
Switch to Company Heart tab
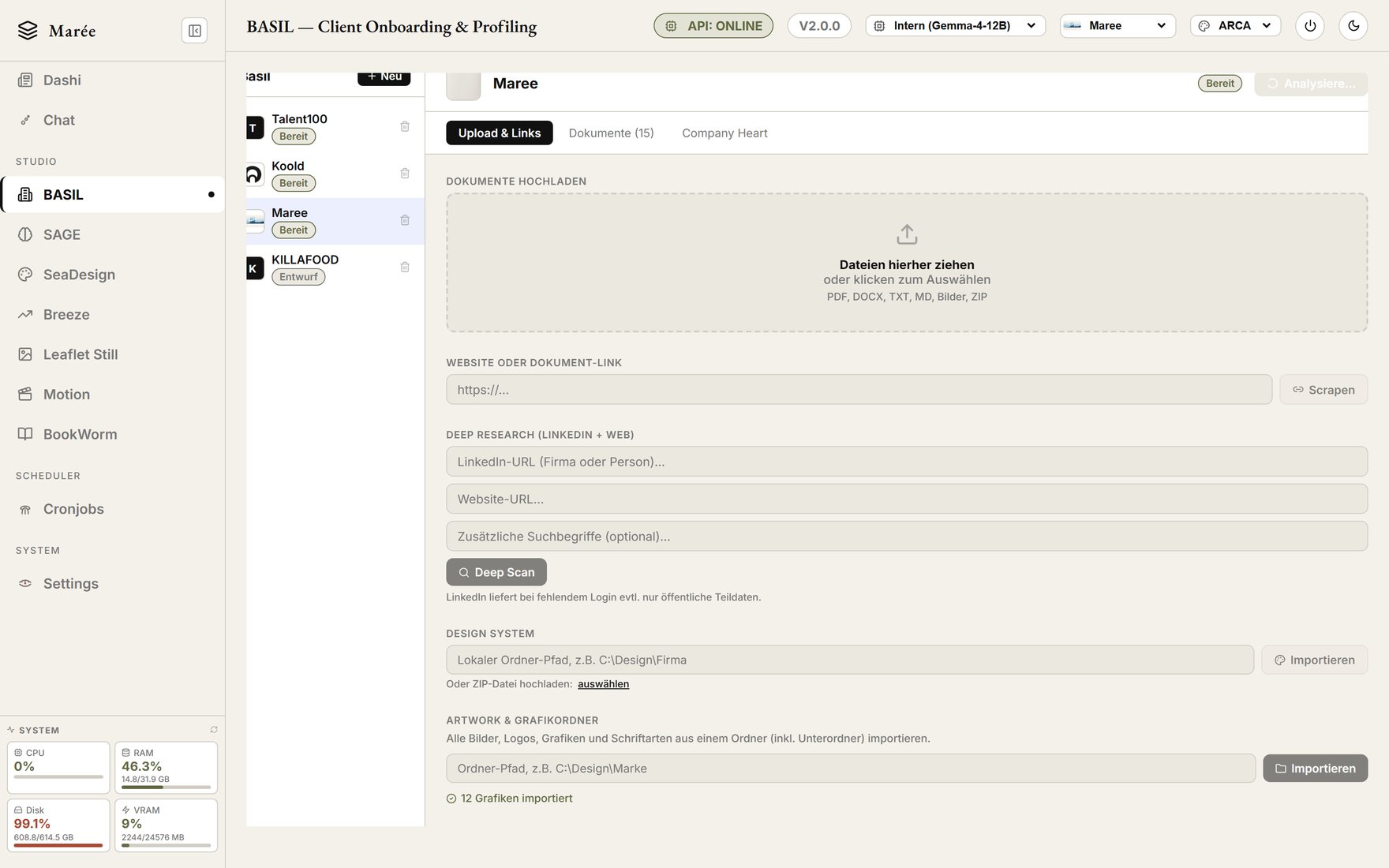(724, 133)
